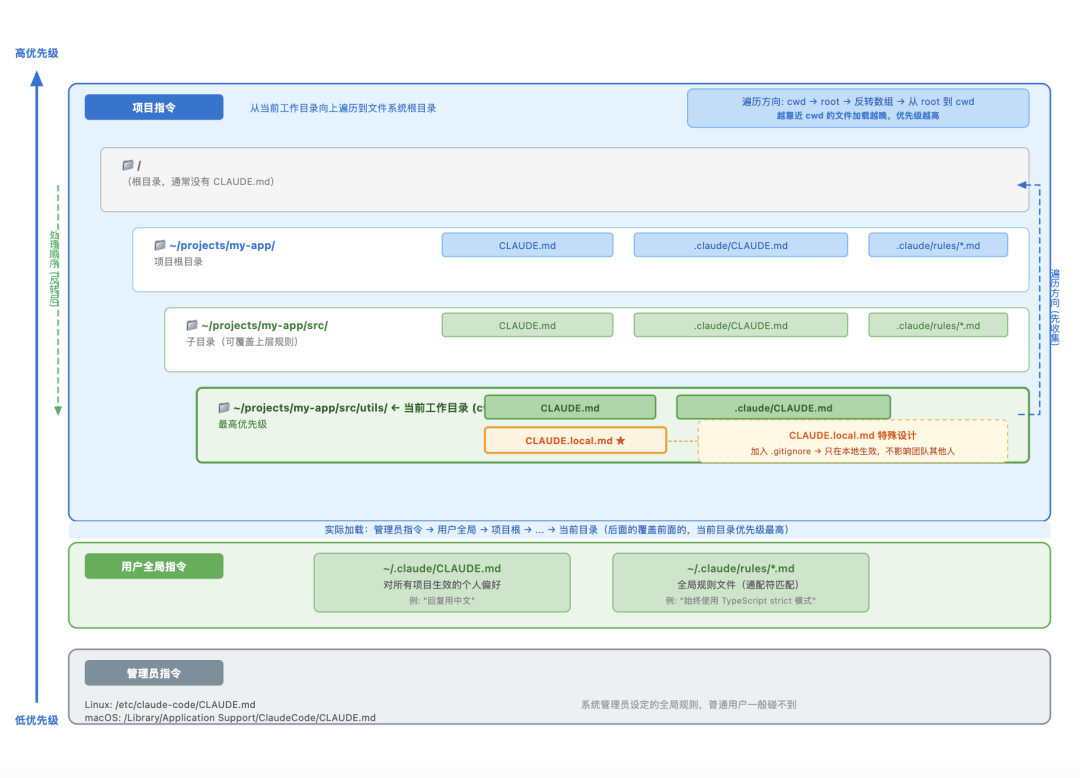Viewport: 1080px width, 778px height.
Task: Click the blue arrowhead pointing at the root directory box
Action: click(1022, 185)
